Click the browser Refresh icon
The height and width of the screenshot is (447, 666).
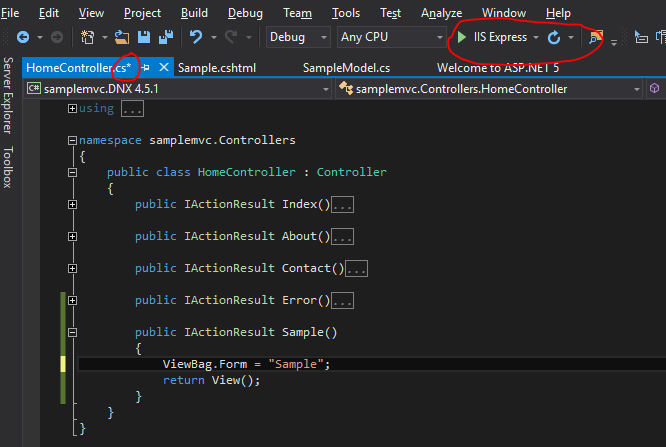point(554,37)
